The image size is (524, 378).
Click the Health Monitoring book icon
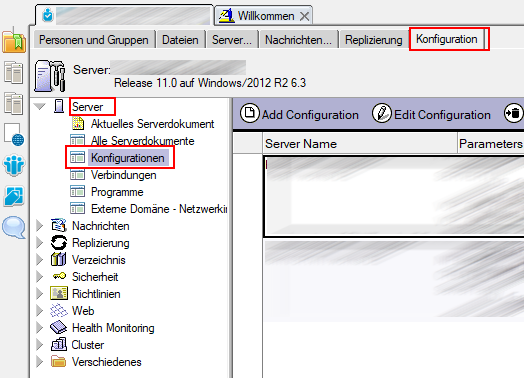[x=59, y=327]
